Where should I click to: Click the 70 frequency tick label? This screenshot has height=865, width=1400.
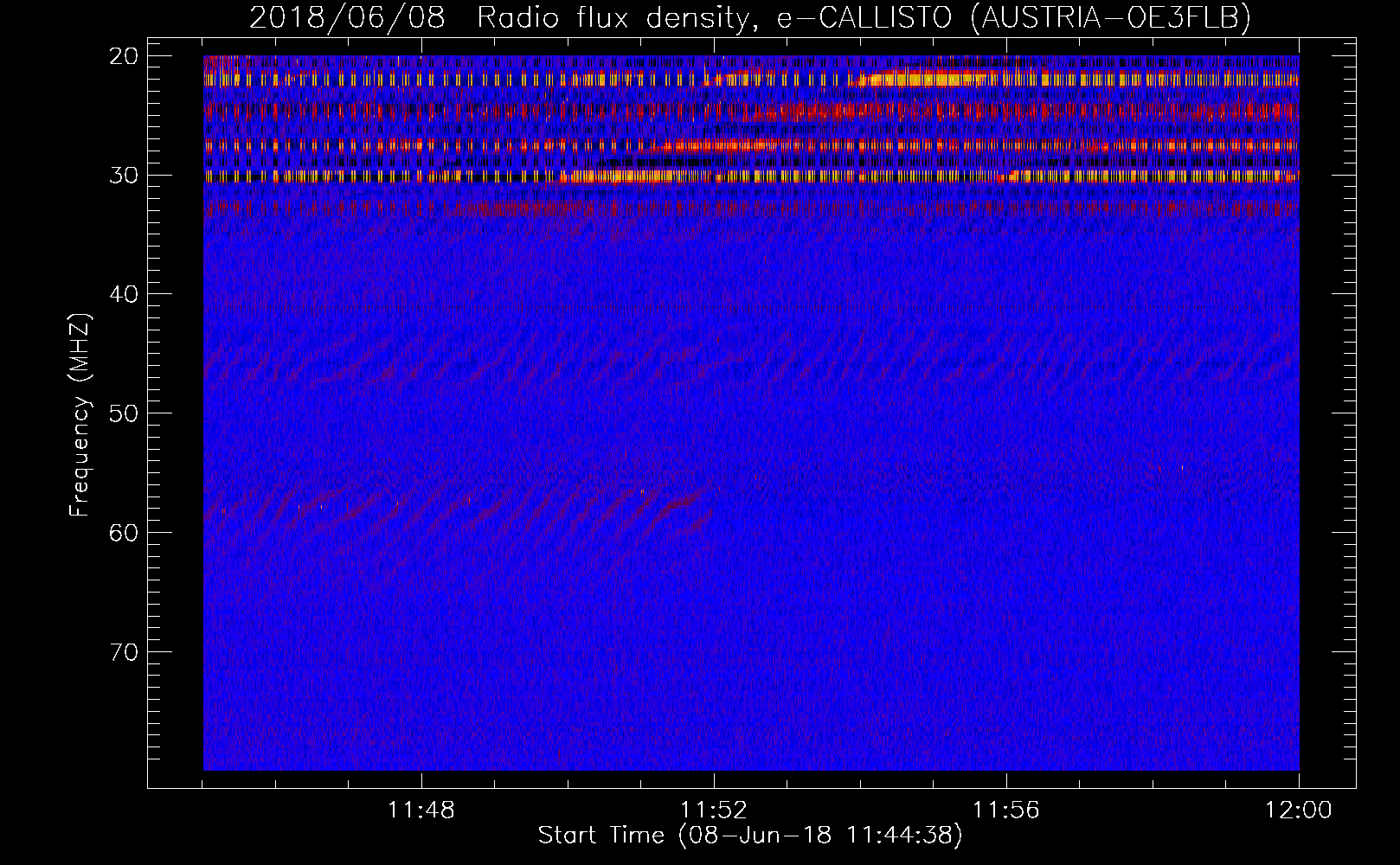tap(125, 651)
